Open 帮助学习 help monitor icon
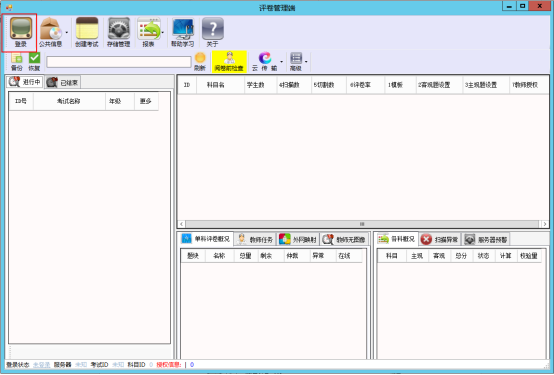 click(183, 28)
